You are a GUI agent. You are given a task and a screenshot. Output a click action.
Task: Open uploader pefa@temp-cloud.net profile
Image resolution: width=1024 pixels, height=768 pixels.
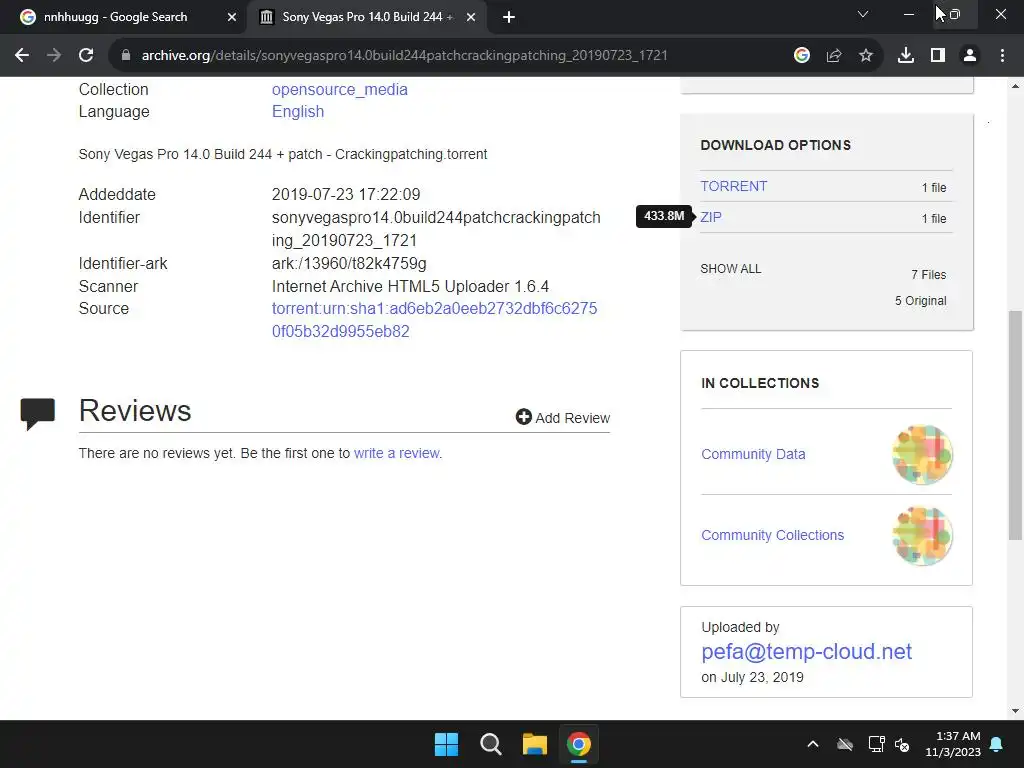point(807,651)
